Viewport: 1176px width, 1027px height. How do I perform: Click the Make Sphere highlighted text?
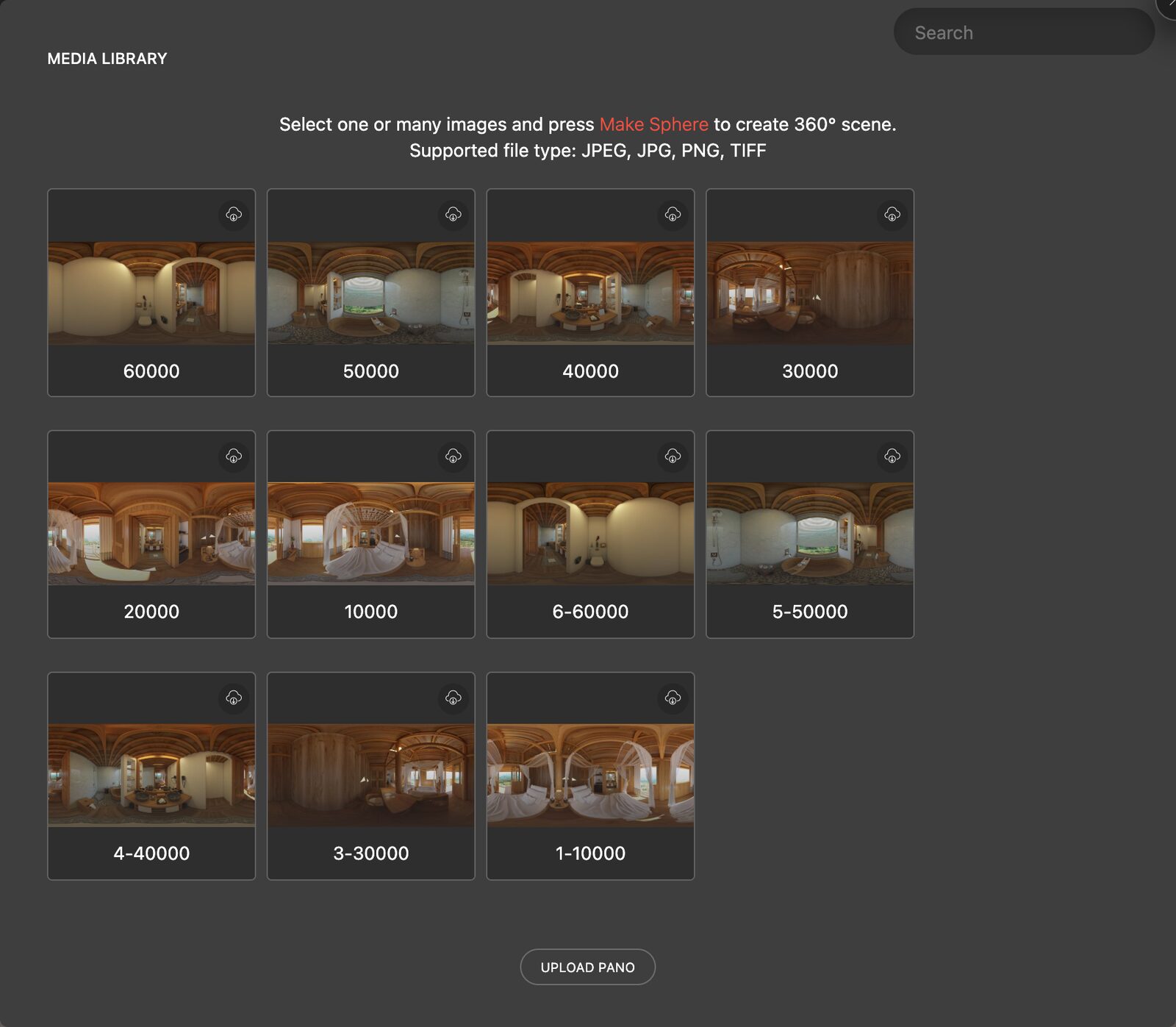click(654, 124)
